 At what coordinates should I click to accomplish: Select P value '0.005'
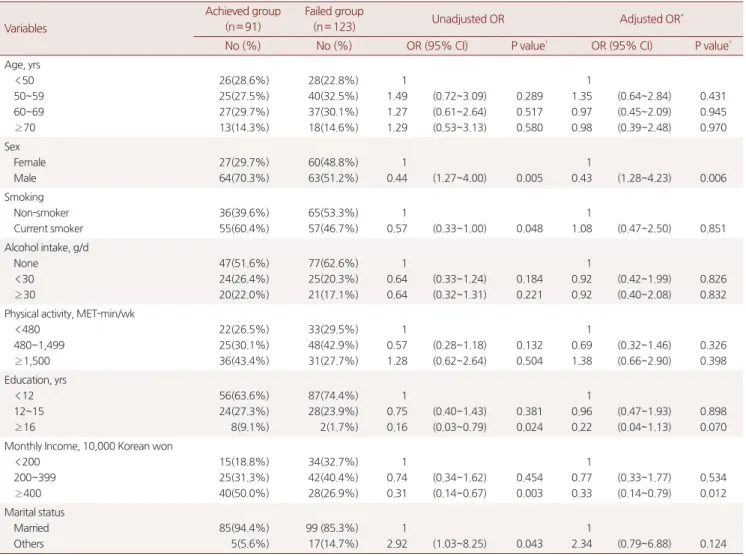tap(530, 178)
